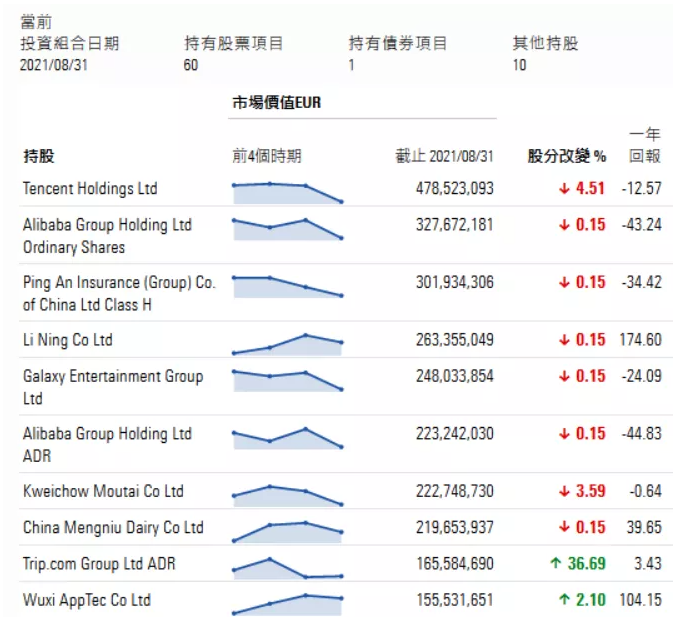This screenshot has width=675, height=624.
Task: Select one-year return -0.64
Action: (x=645, y=491)
